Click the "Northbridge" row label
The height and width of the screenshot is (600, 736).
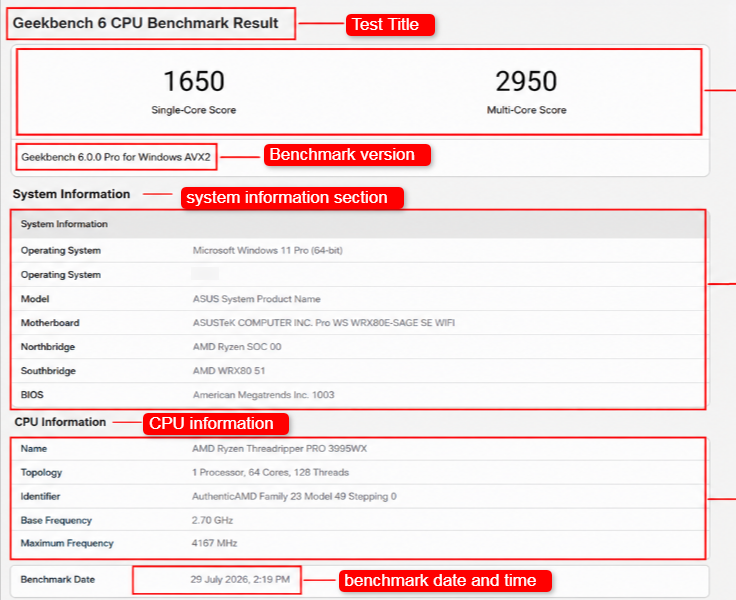(x=47, y=347)
